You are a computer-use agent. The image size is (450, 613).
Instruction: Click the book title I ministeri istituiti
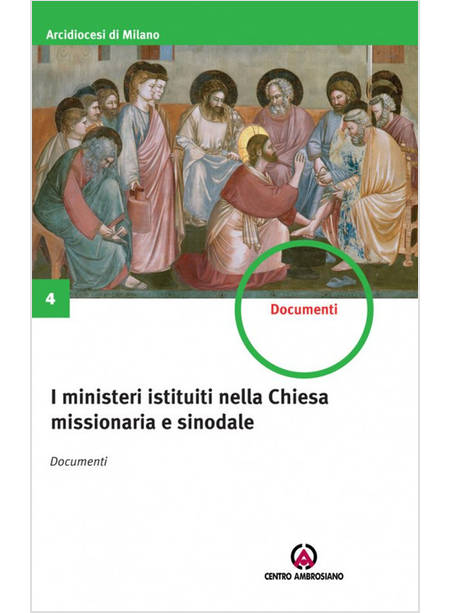point(190,410)
